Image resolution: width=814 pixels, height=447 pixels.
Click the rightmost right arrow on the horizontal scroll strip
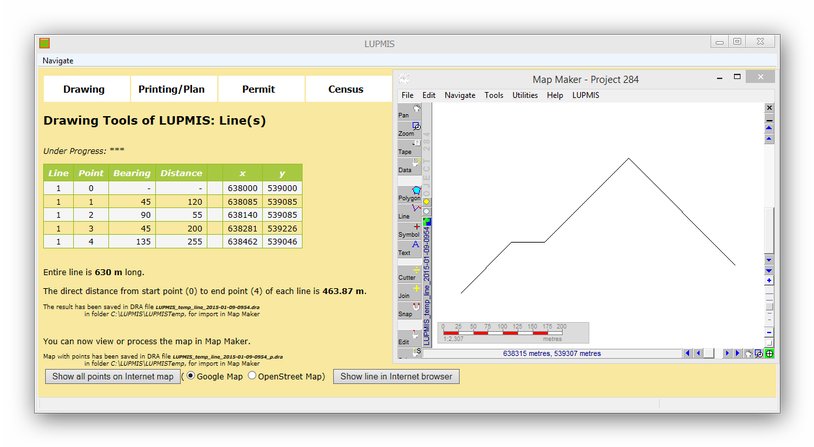pos(737,354)
